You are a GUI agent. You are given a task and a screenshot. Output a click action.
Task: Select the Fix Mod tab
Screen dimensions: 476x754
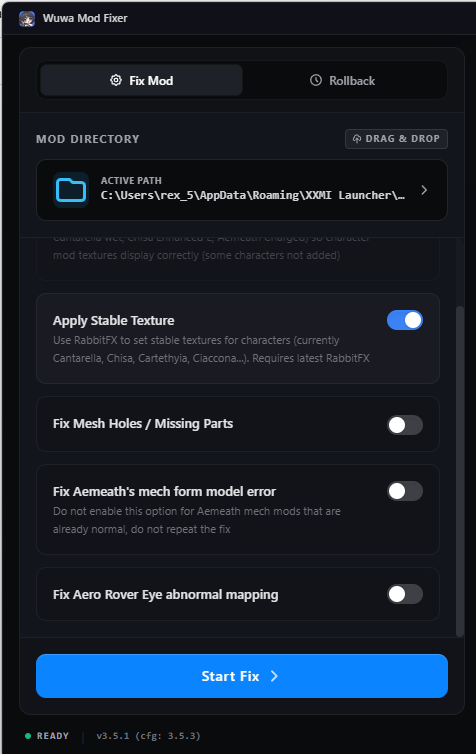tap(141, 80)
